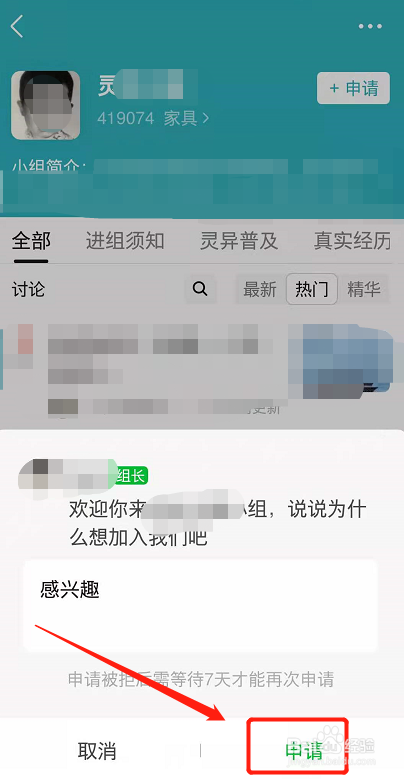Filter discussions by 精华

364,289
